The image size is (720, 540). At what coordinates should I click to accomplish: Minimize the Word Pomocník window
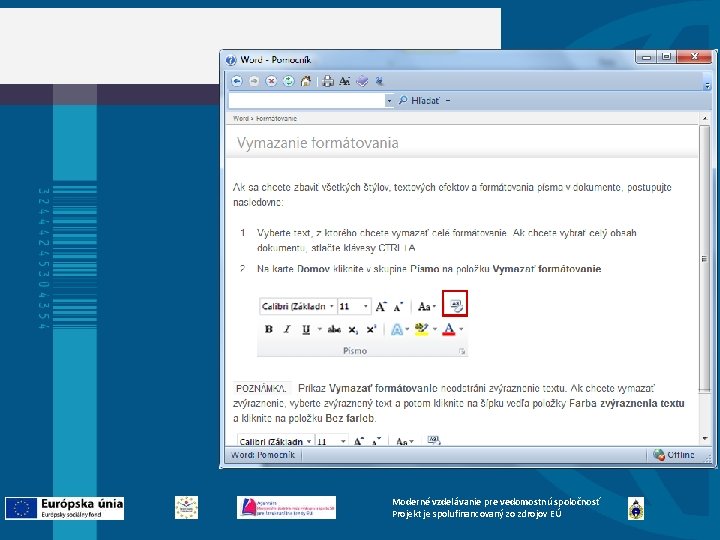[647, 57]
